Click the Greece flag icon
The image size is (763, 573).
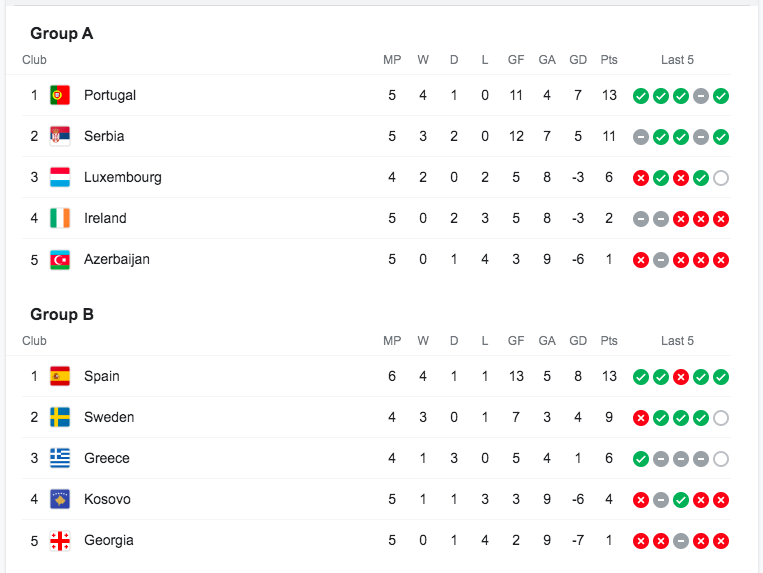pyautogui.click(x=60, y=458)
